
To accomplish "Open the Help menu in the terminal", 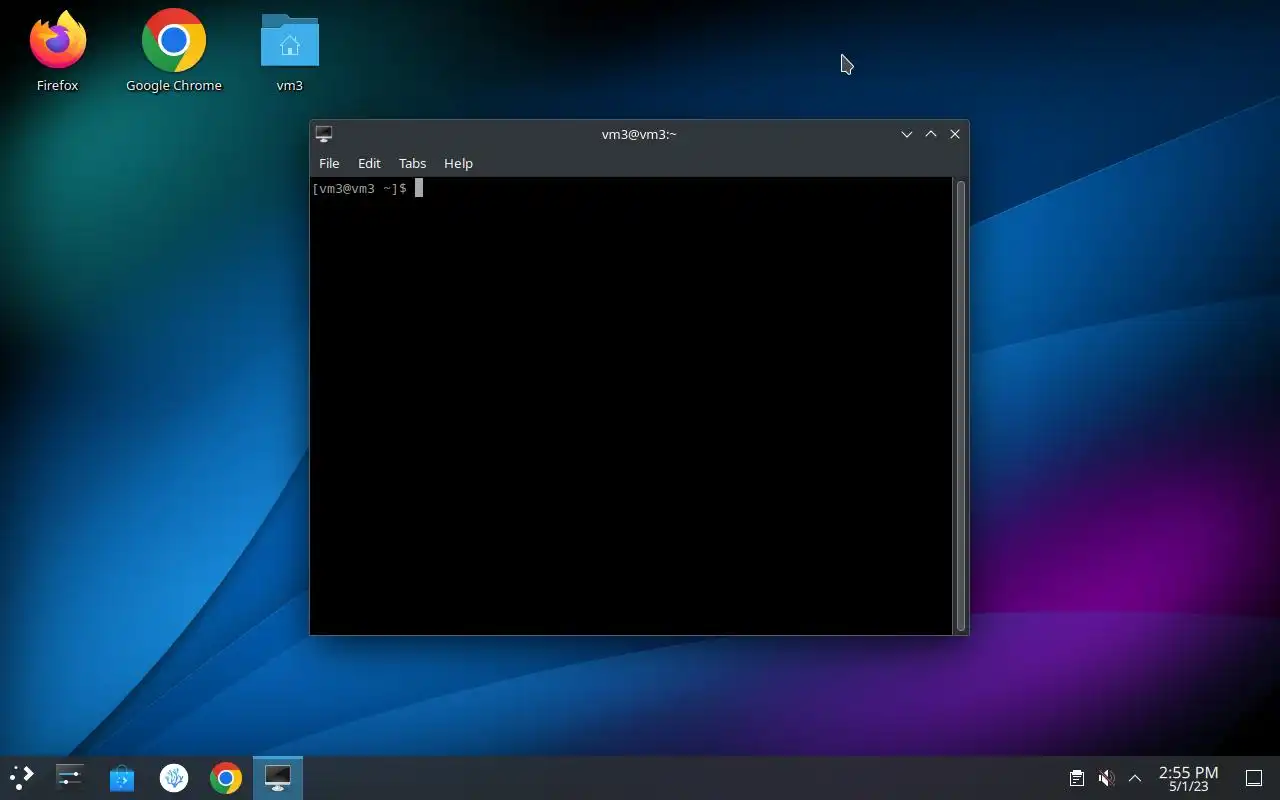I will [458, 163].
